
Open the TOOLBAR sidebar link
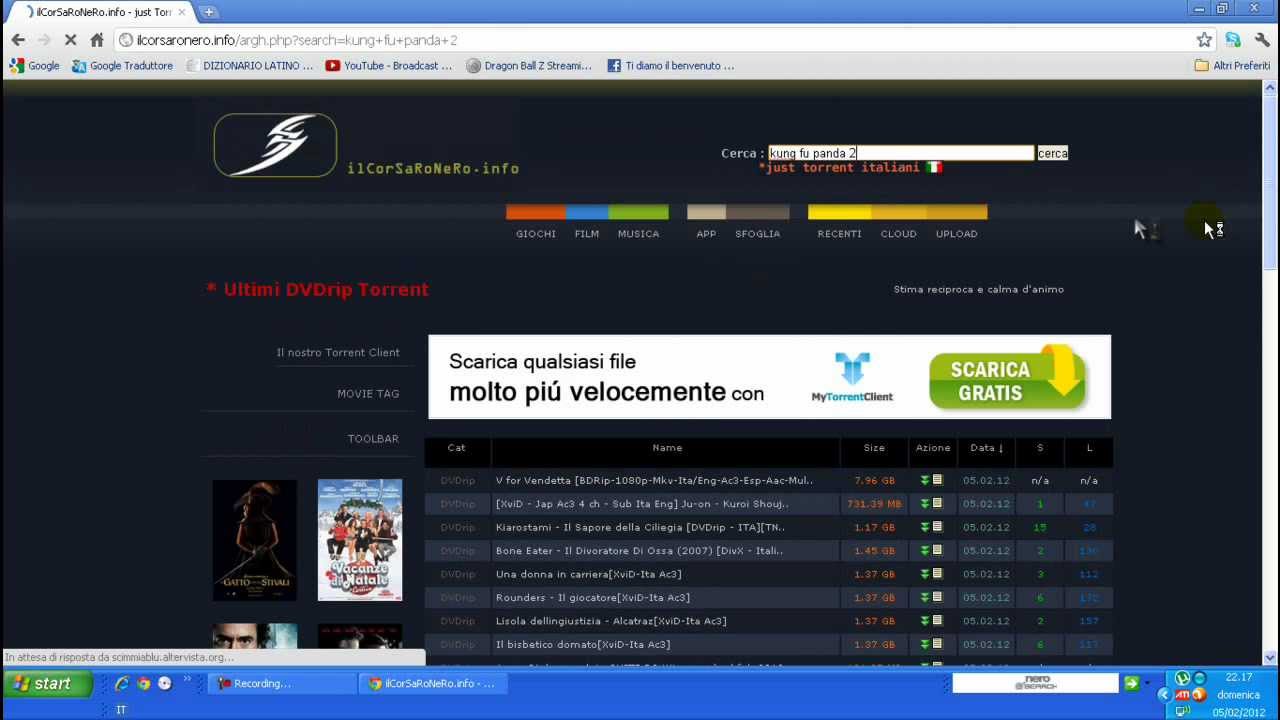[373, 439]
